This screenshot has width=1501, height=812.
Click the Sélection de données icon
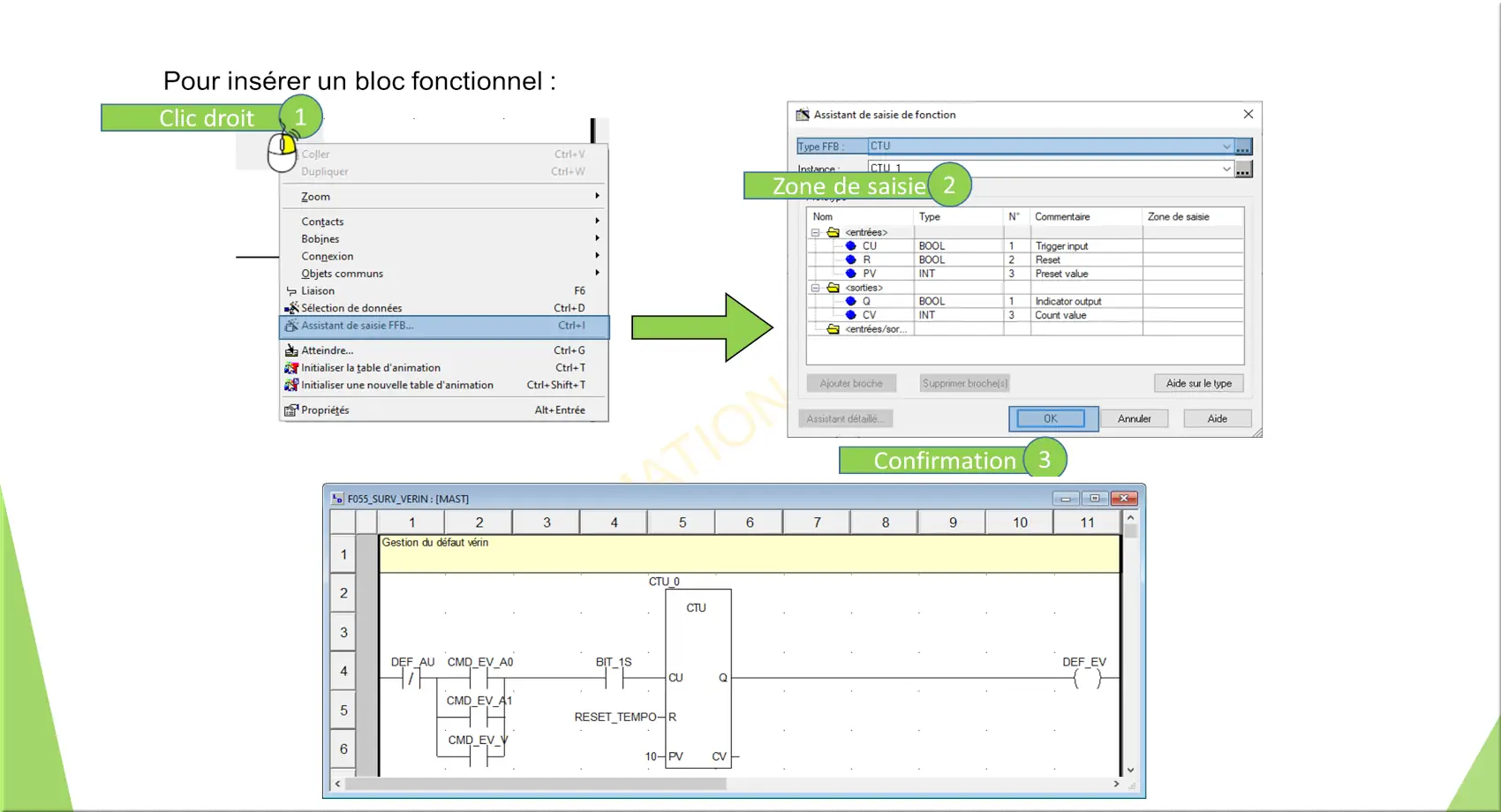291,308
